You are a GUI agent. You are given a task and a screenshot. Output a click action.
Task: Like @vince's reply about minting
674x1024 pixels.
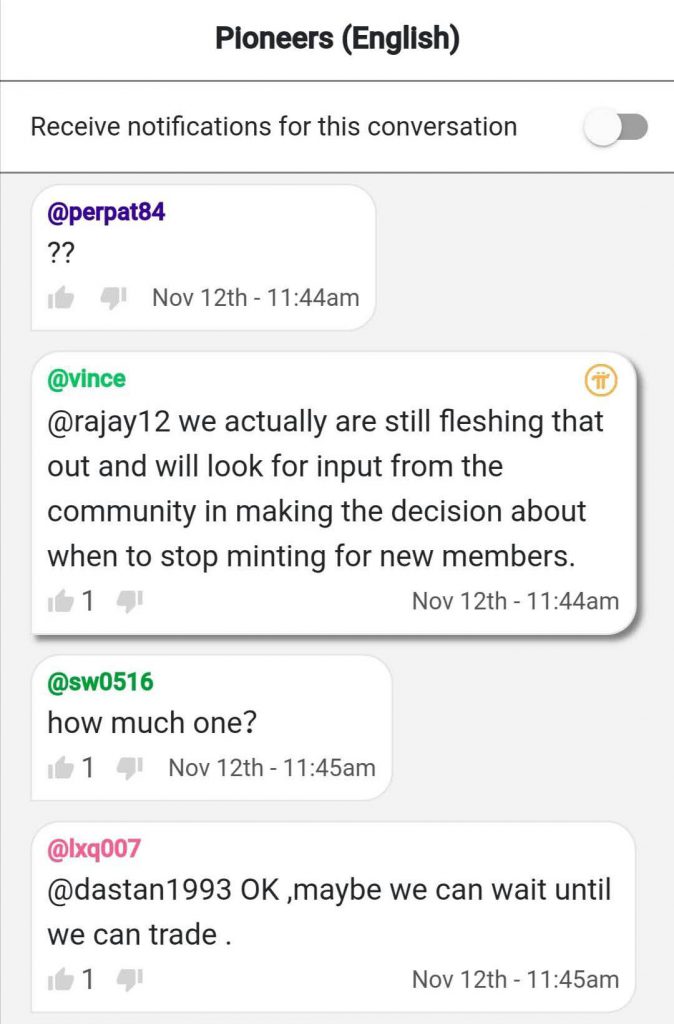coord(61,601)
